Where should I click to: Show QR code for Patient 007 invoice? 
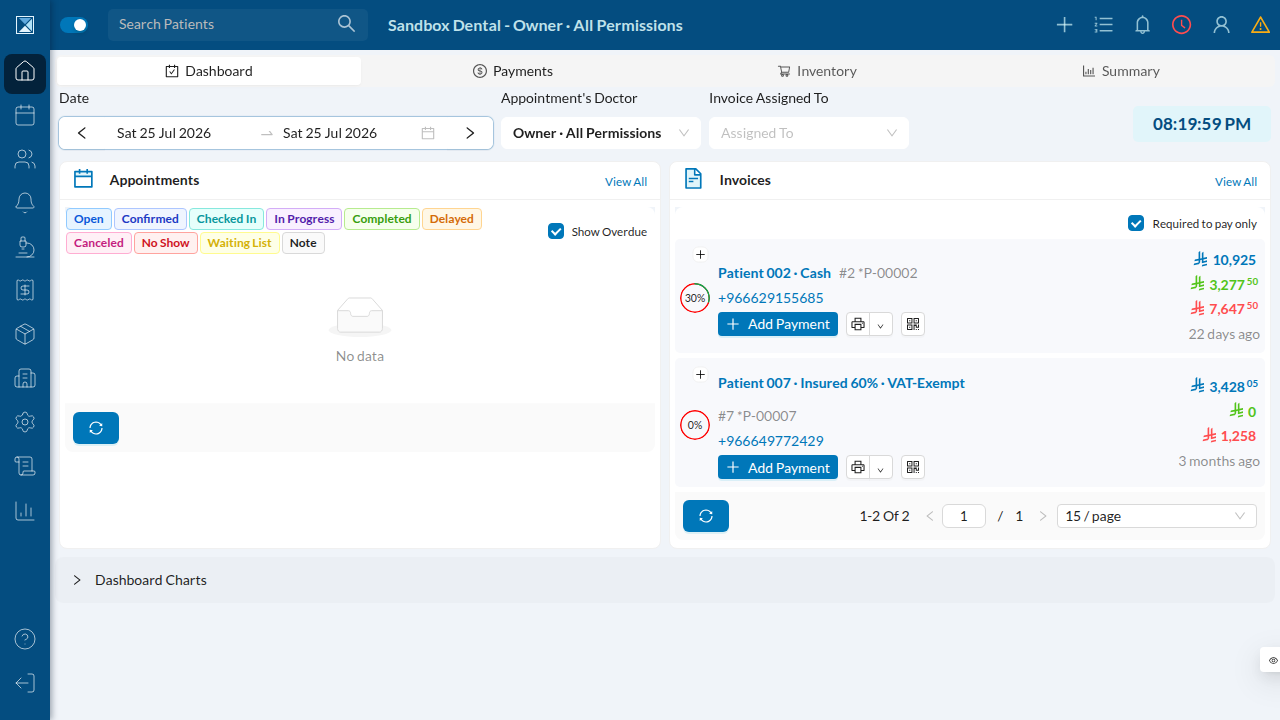pos(912,467)
